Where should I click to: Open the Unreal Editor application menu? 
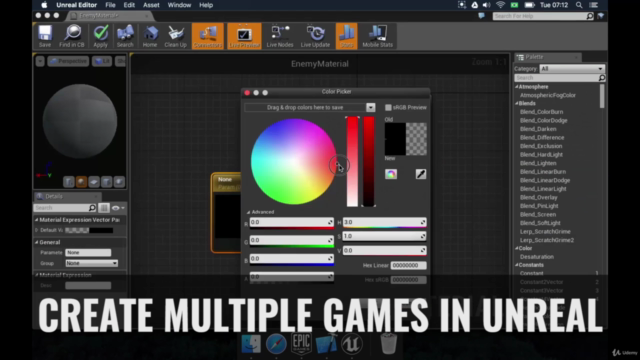76,5
